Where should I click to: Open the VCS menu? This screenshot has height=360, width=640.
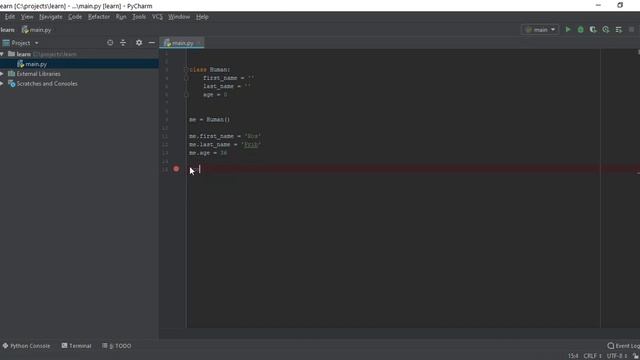point(157,17)
